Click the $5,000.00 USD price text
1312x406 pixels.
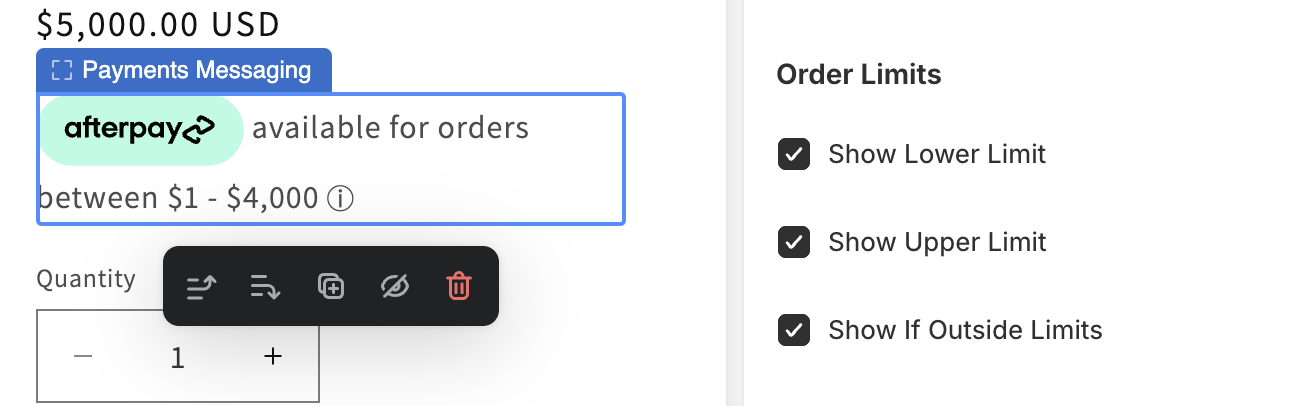158,23
